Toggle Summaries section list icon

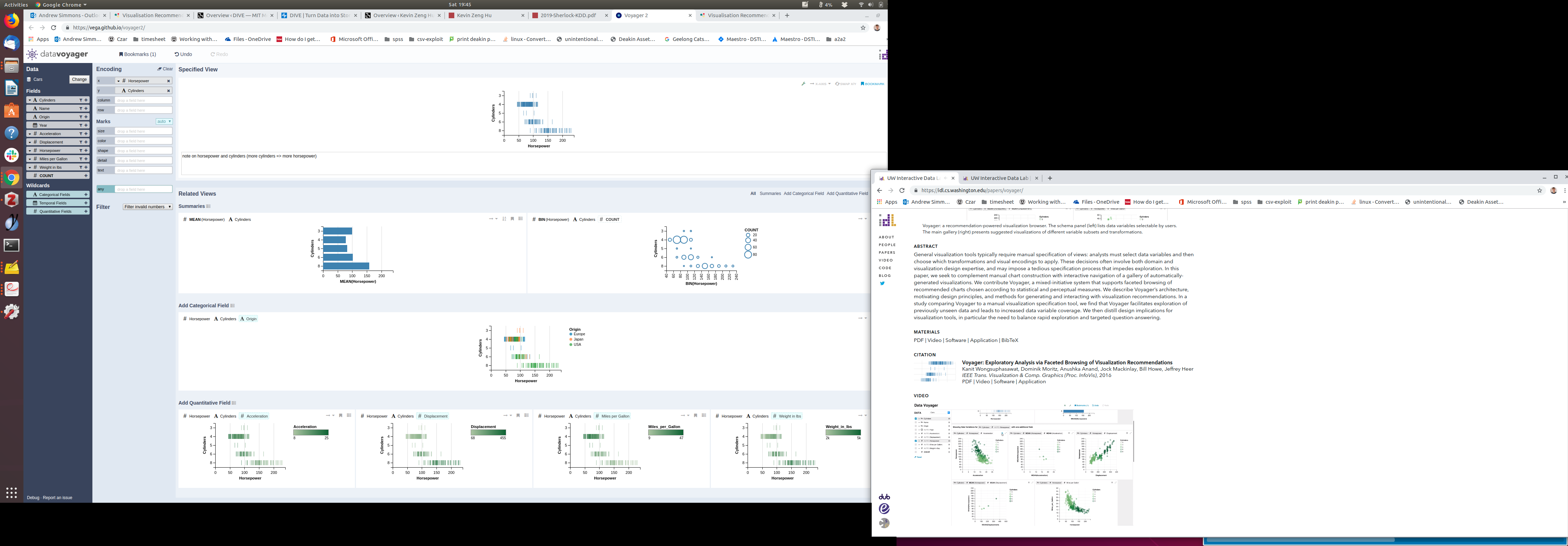(x=208, y=206)
